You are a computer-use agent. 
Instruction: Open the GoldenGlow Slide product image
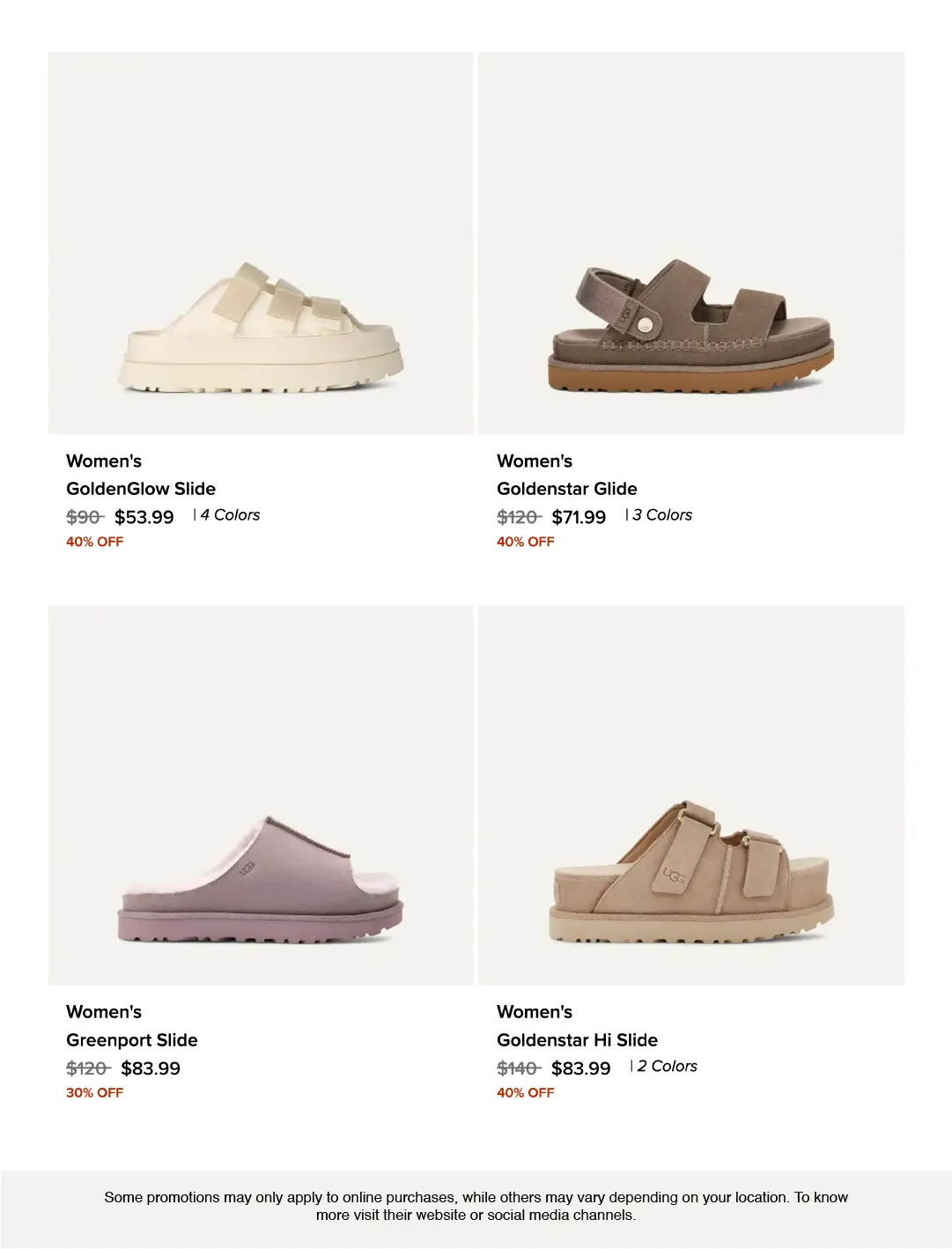(x=261, y=243)
